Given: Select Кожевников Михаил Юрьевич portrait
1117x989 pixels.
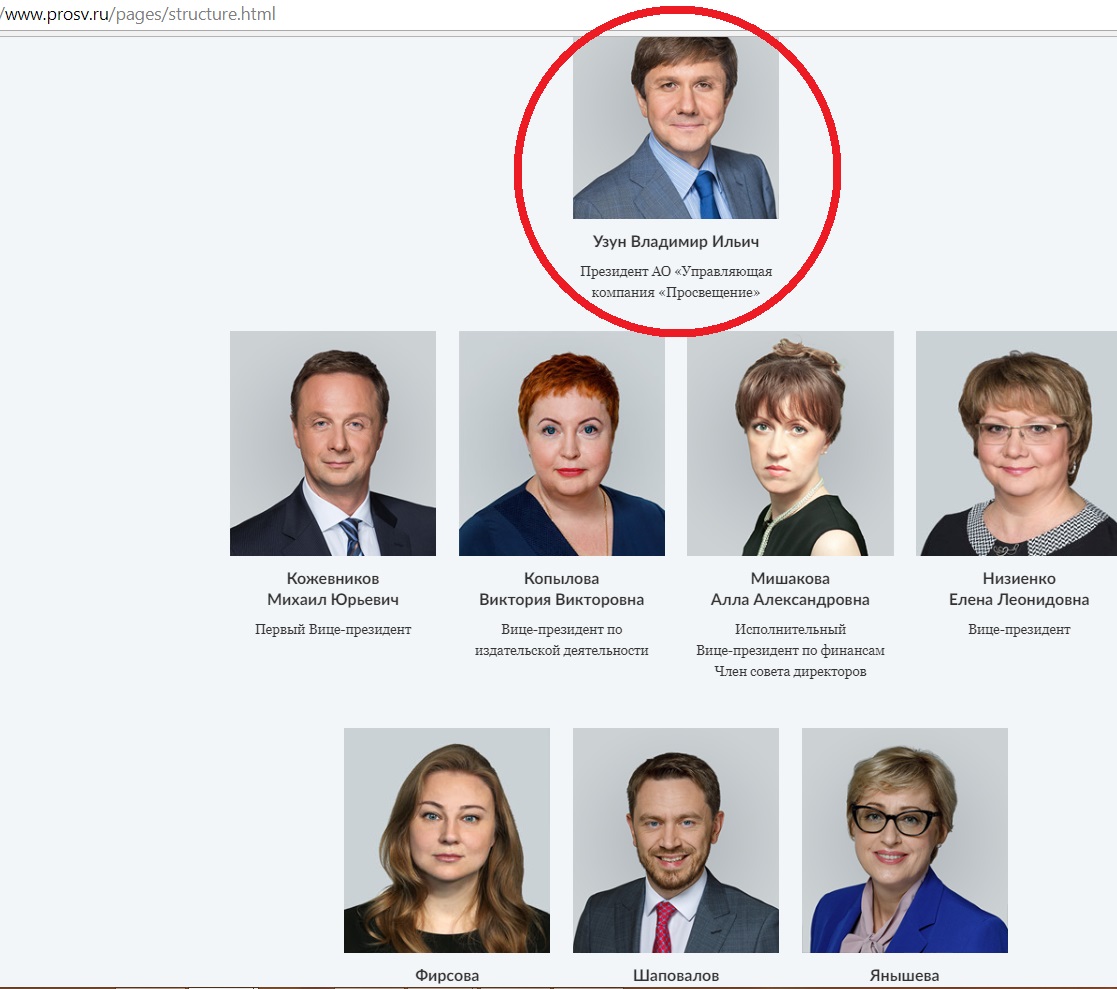Looking at the screenshot, I should point(333,443).
